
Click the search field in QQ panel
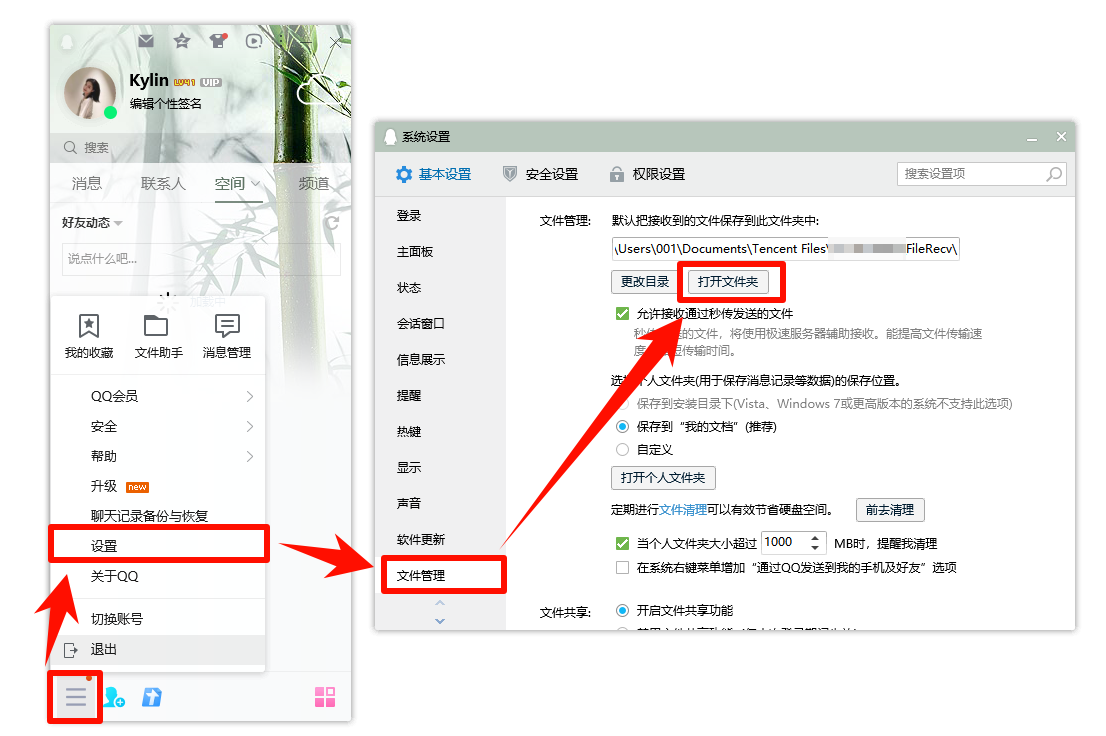coord(200,147)
